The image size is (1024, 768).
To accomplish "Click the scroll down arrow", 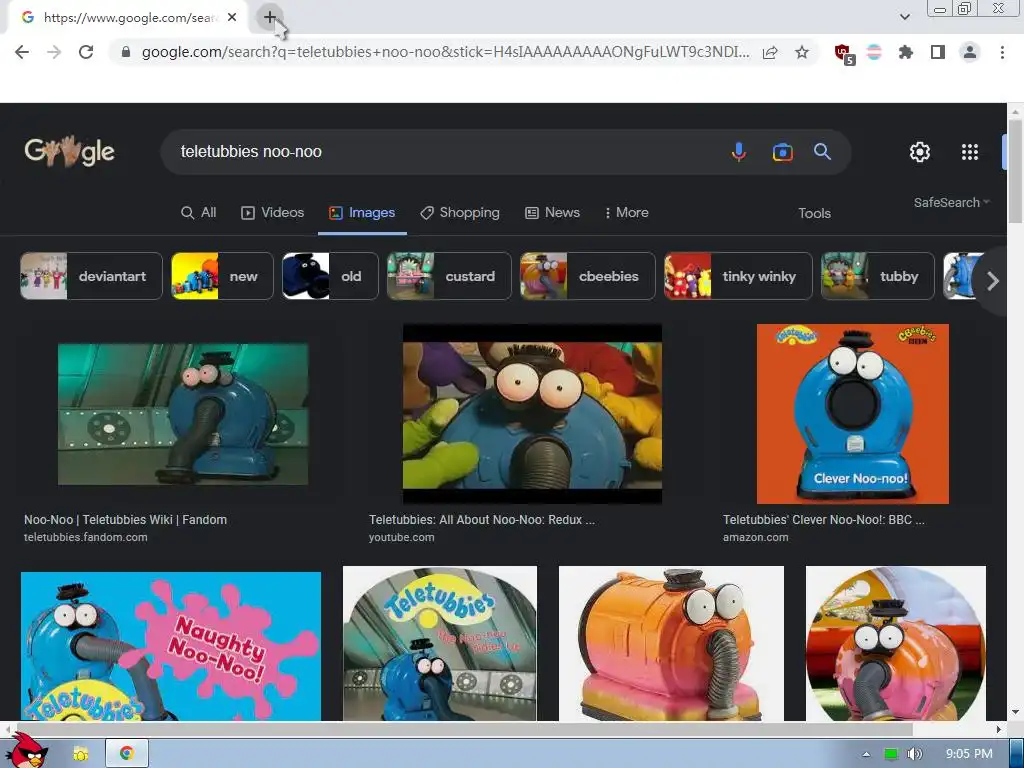I will [x=1016, y=712].
